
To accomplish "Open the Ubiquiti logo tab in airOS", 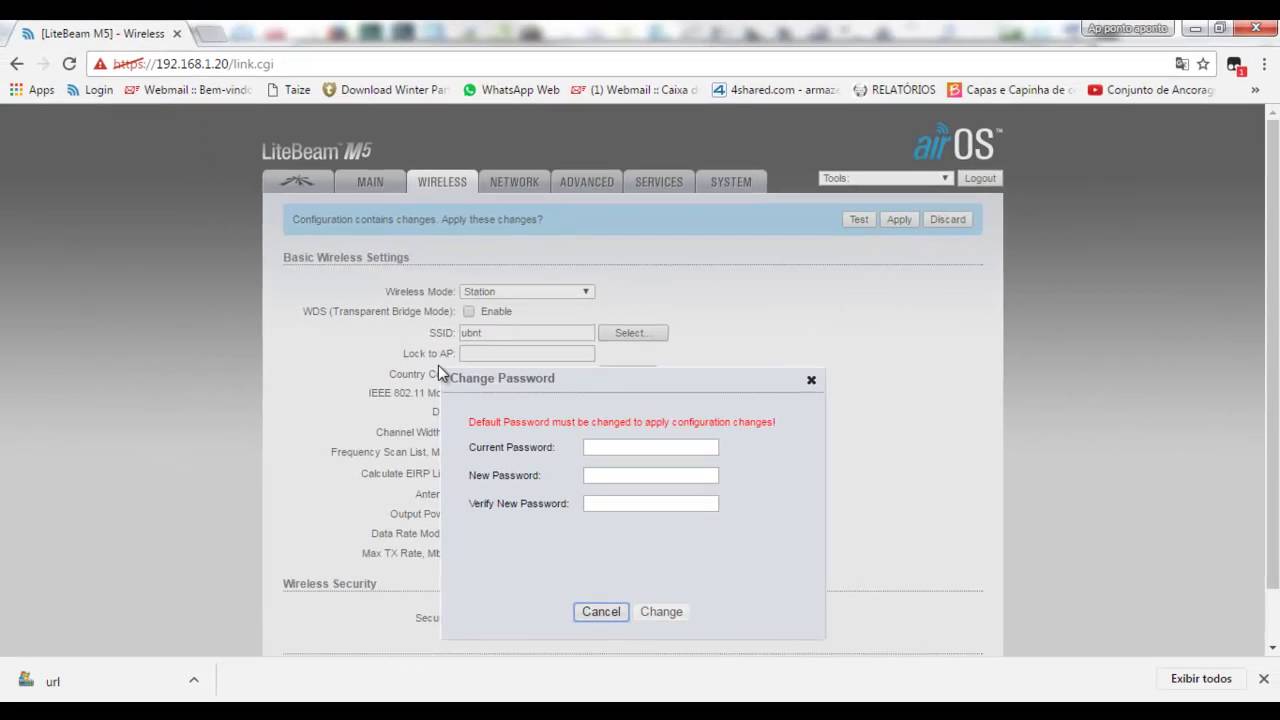I will click(x=297, y=182).
